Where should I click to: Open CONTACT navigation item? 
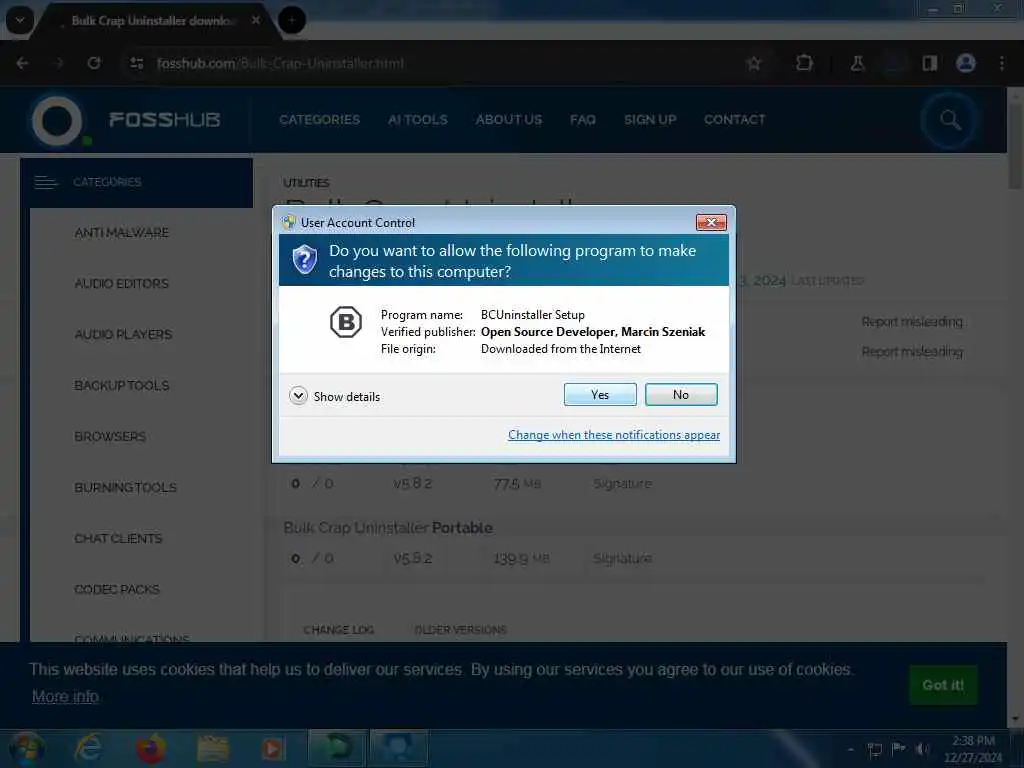[x=734, y=120]
